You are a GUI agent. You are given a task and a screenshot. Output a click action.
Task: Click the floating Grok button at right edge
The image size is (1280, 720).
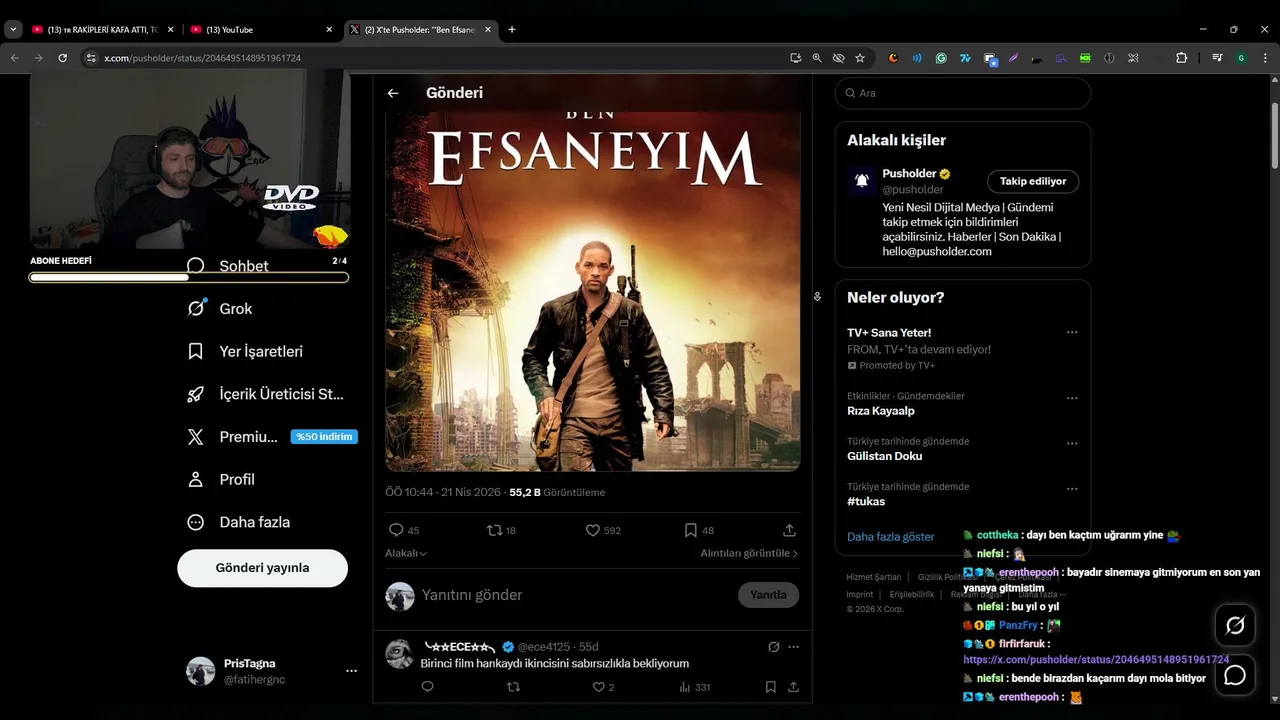[1235, 626]
